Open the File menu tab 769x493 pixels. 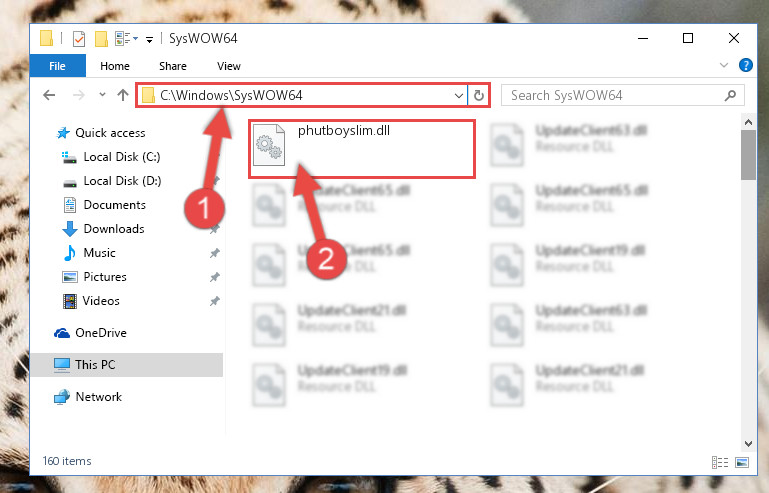(57, 66)
